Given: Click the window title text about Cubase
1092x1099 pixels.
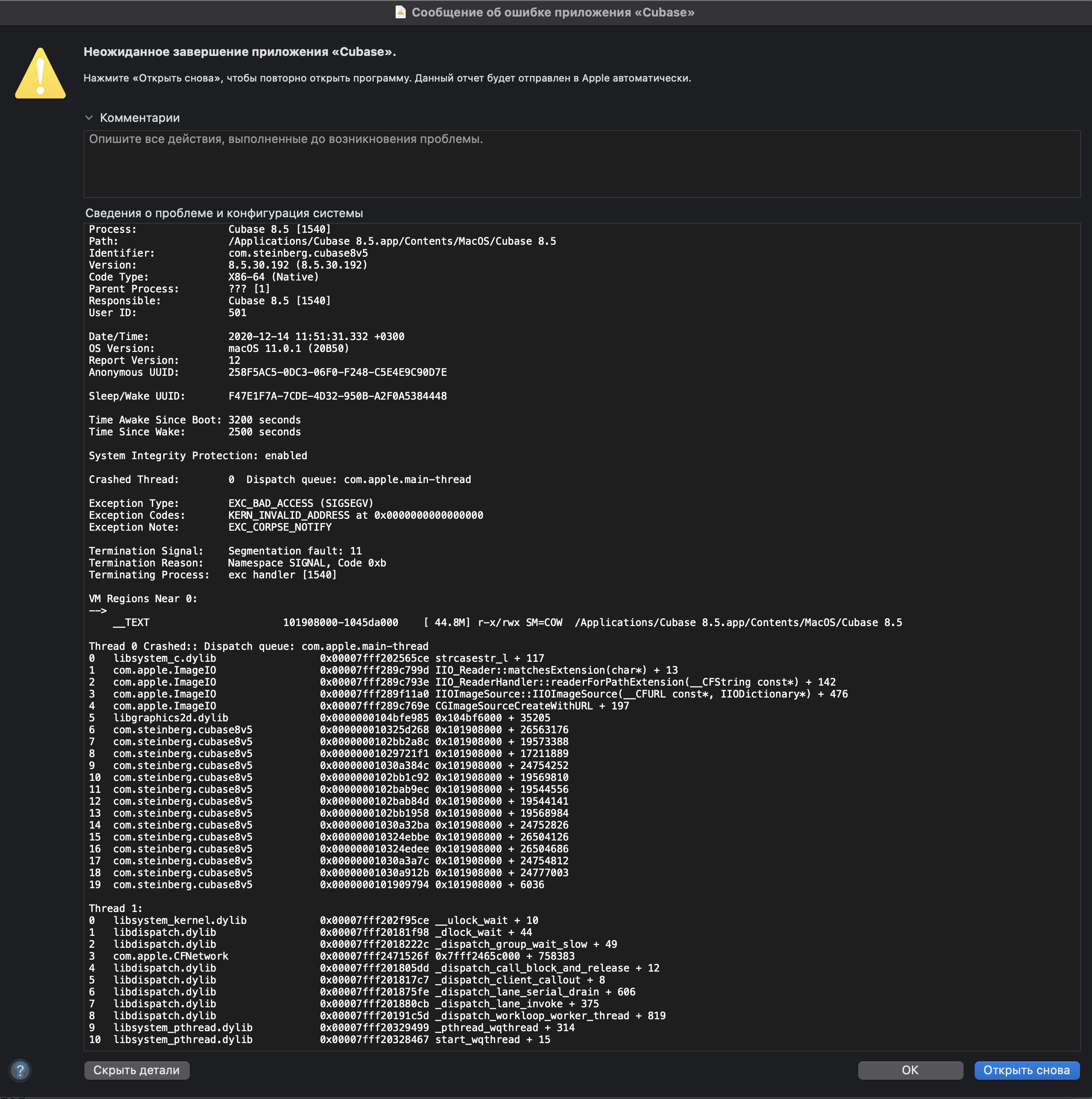Looking at the screenshot, I should pos(552,12).
